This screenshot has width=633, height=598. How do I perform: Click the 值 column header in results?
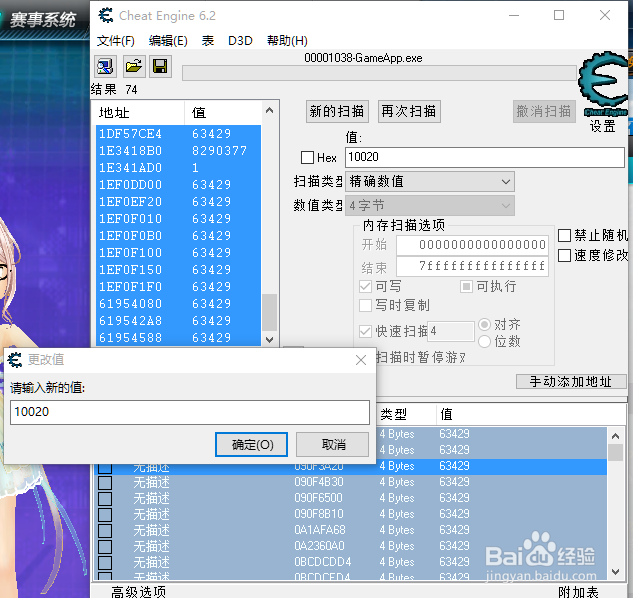223,113
